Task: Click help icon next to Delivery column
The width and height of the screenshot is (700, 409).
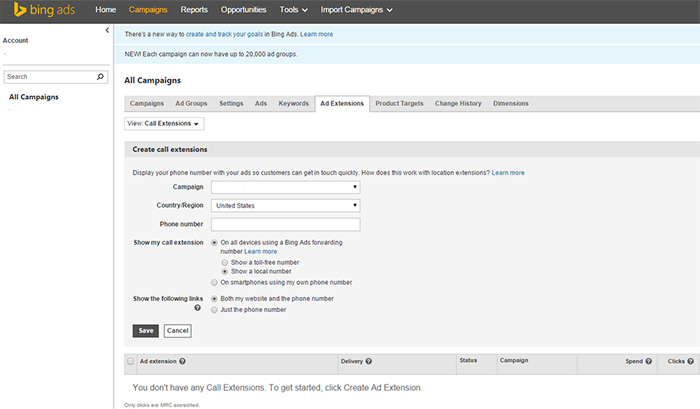Action: point(369,360)
